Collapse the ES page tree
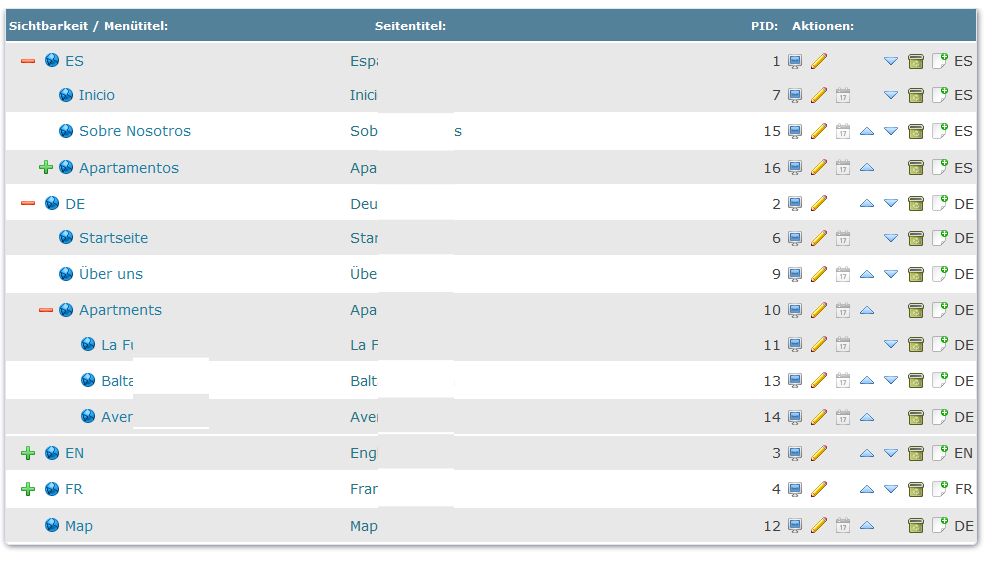993x564 pixels. click(28, 61)
